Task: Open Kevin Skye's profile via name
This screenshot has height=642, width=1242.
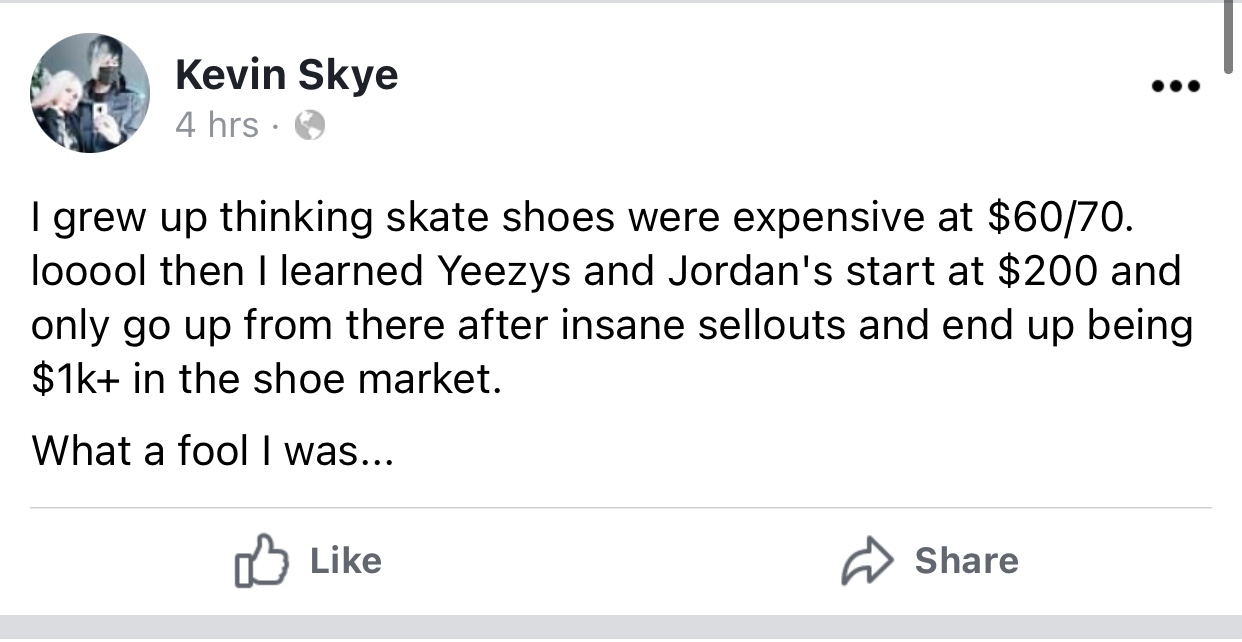Action: [286, 74]
